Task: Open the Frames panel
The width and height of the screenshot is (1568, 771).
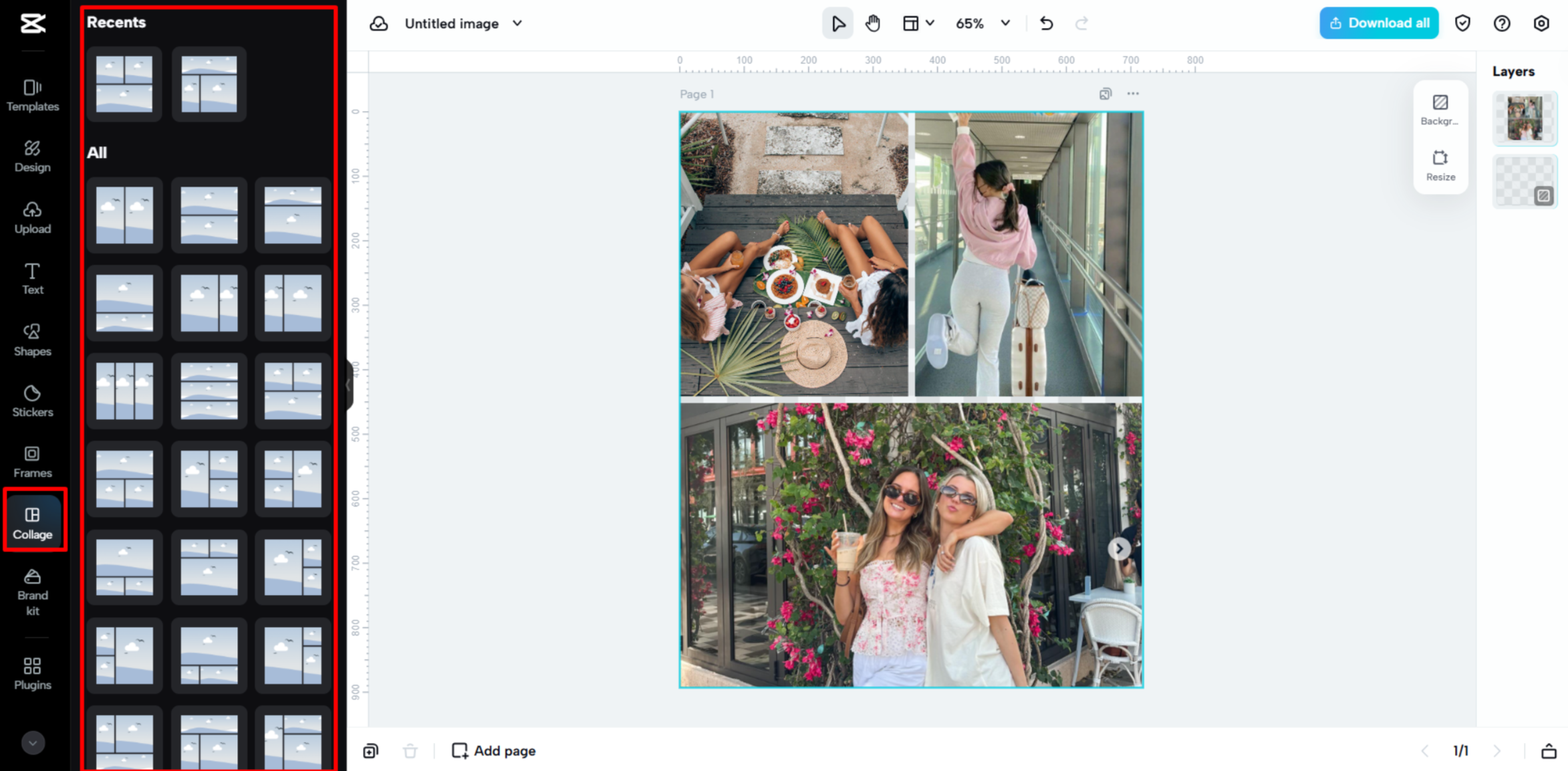Action: pos(32,461)
